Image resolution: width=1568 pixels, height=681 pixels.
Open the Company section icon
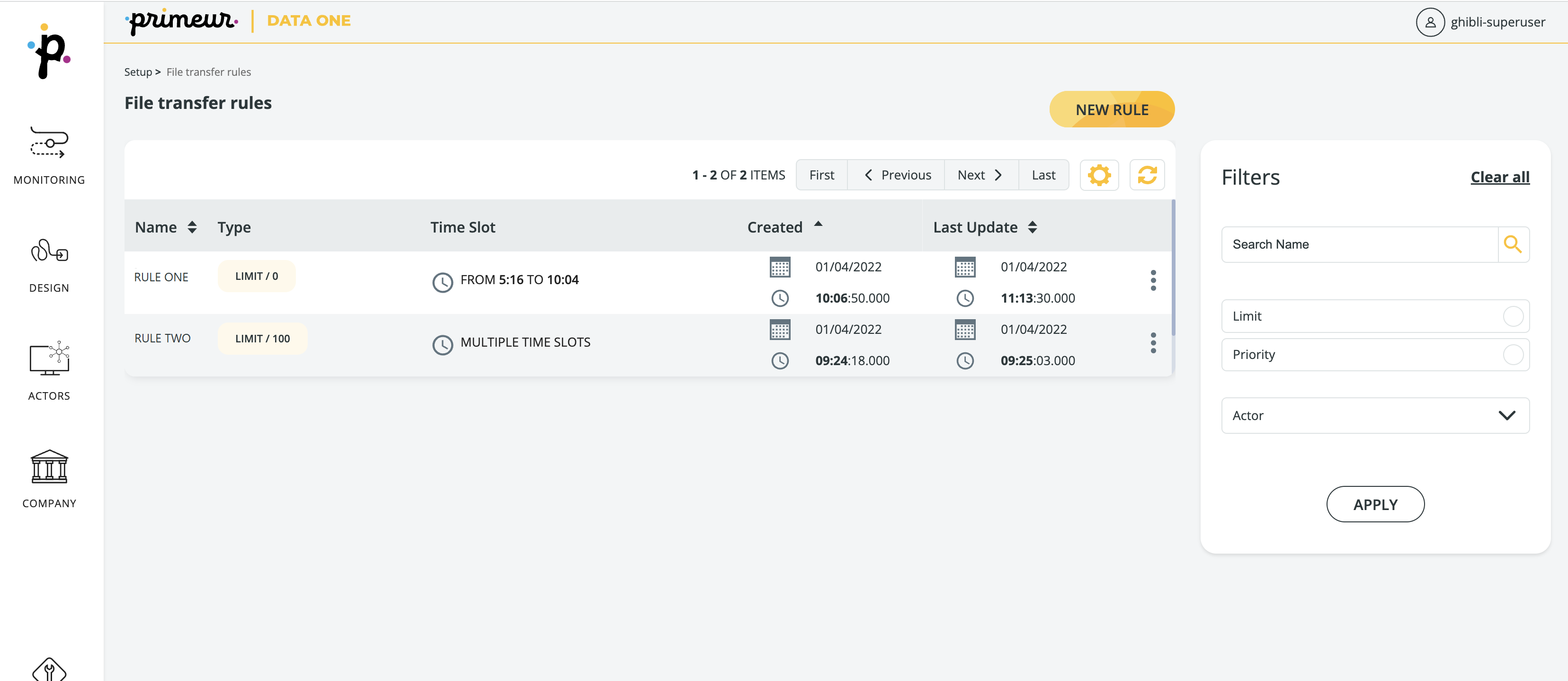pos(49,466)
